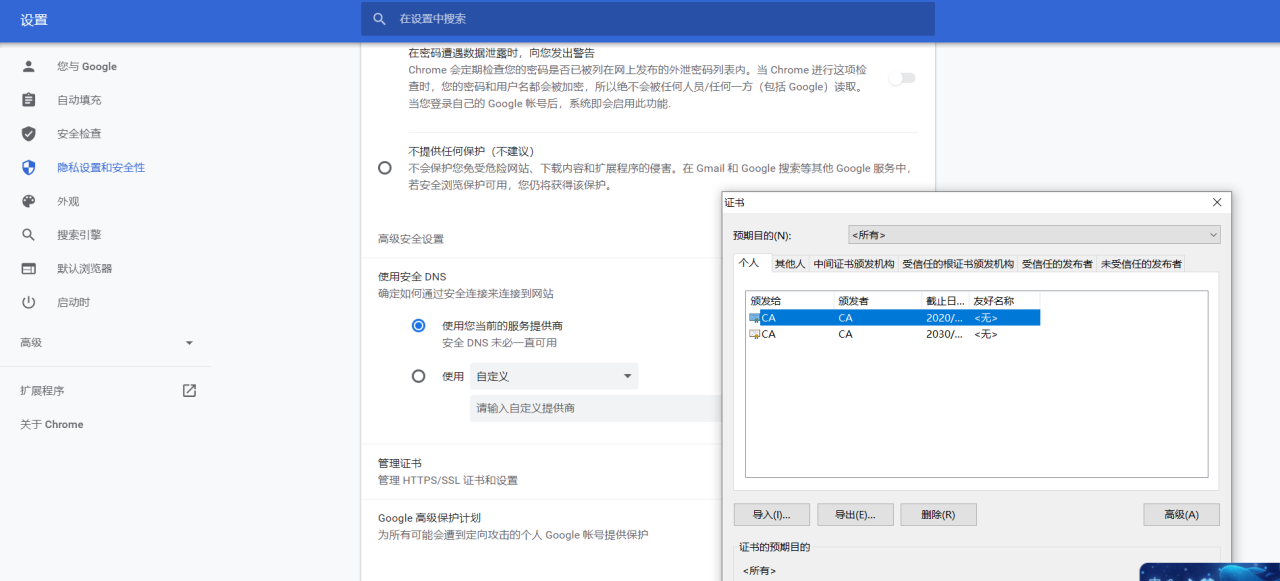Sort by 颁发者 column header
The height and width of the screenshot is (581, 1280).
pos(878,300)
